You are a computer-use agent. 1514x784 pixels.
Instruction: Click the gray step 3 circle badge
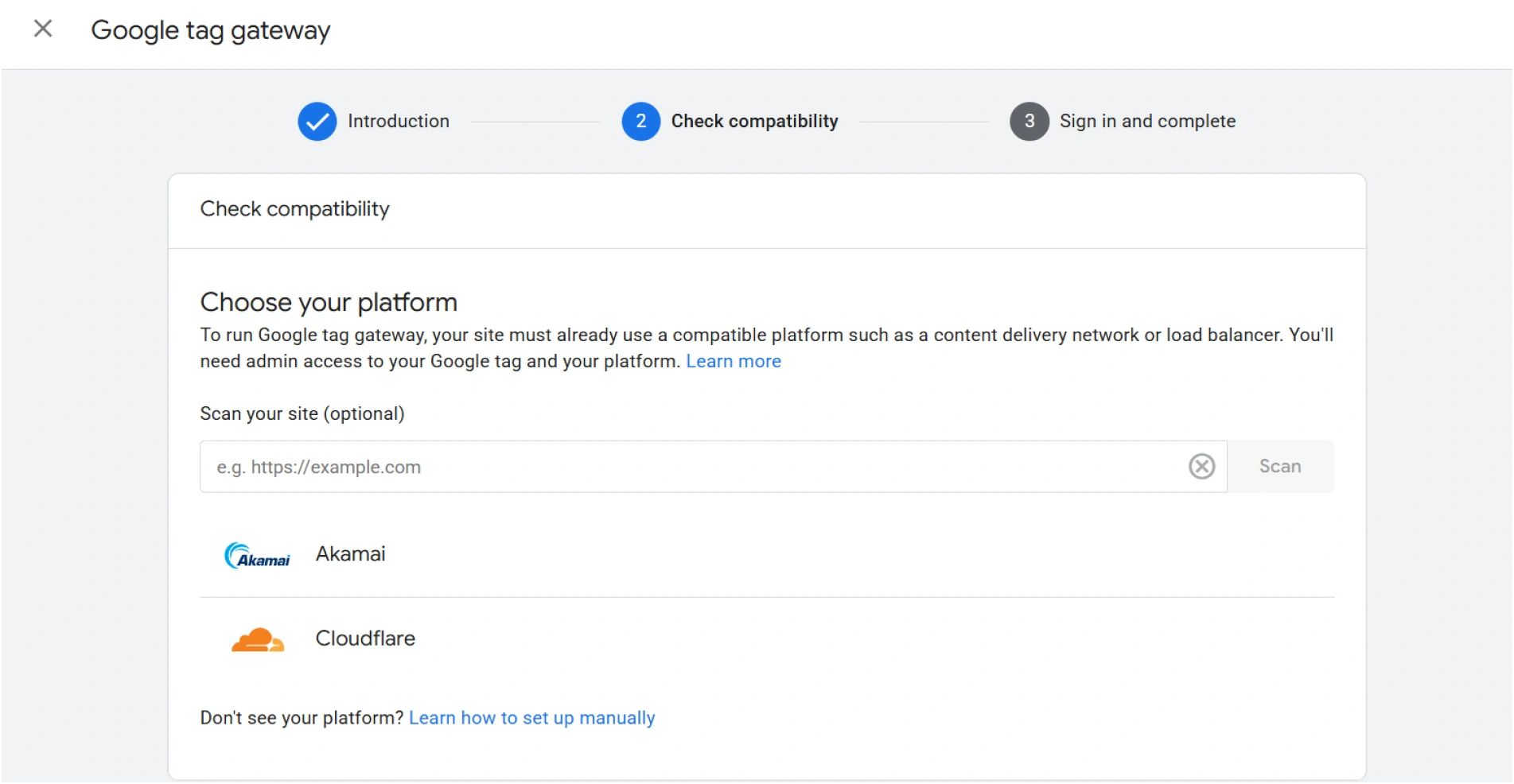coord(1029,121)
